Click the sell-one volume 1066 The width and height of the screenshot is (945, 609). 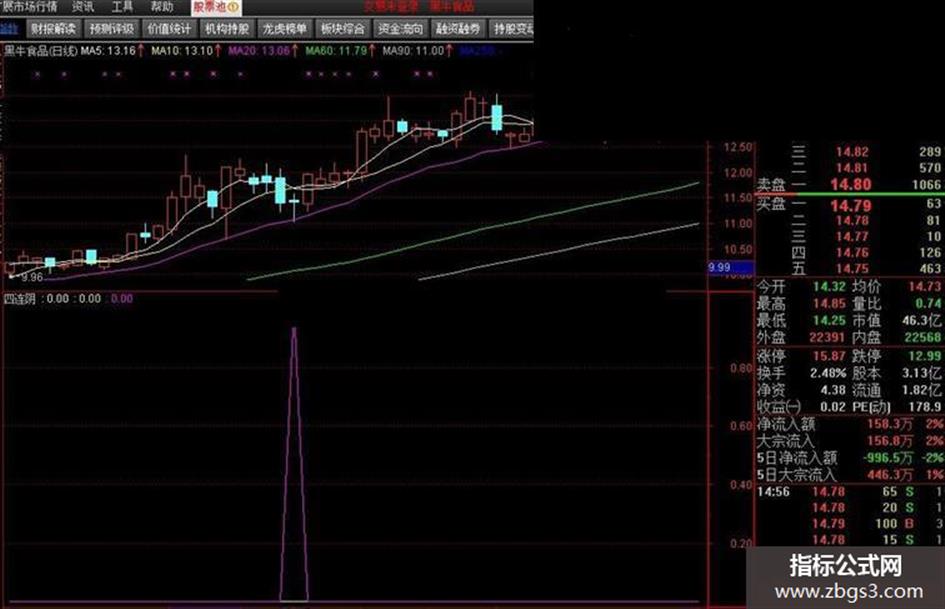pos(927,185)
